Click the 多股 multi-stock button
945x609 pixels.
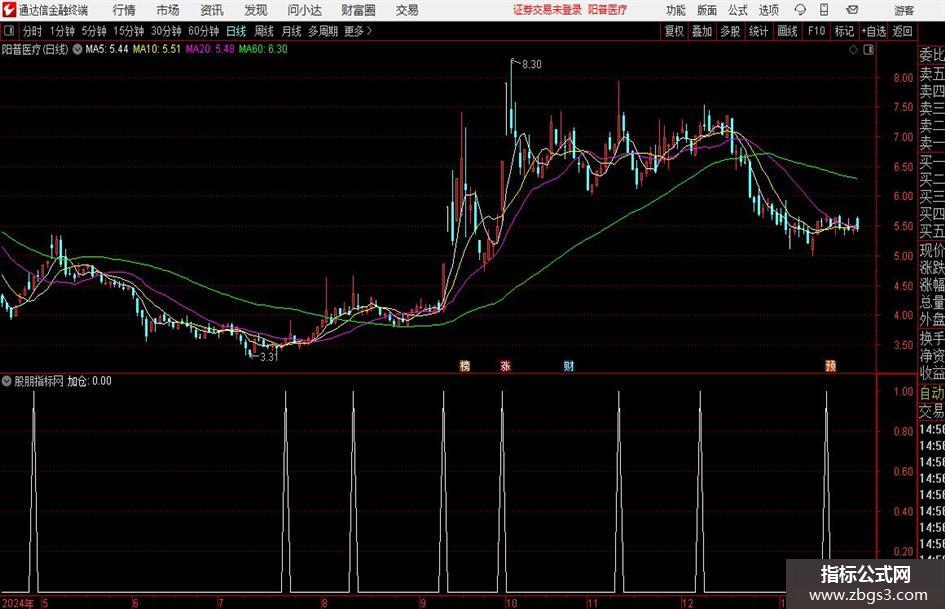[730, 31]
